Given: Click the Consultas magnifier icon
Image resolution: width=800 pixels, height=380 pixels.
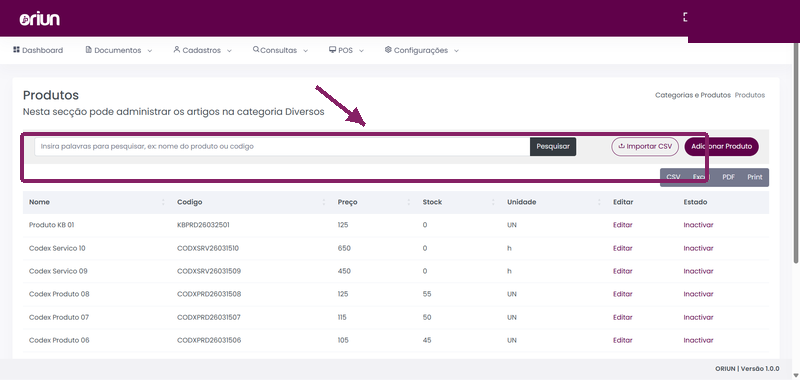Looking at the screenshot, I should click(256, 50).
